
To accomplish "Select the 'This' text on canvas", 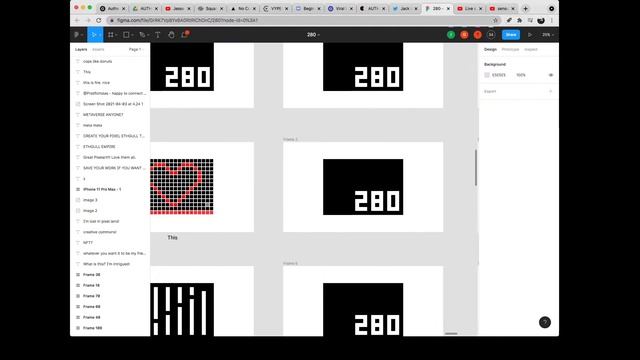I will tap(172, 238).
